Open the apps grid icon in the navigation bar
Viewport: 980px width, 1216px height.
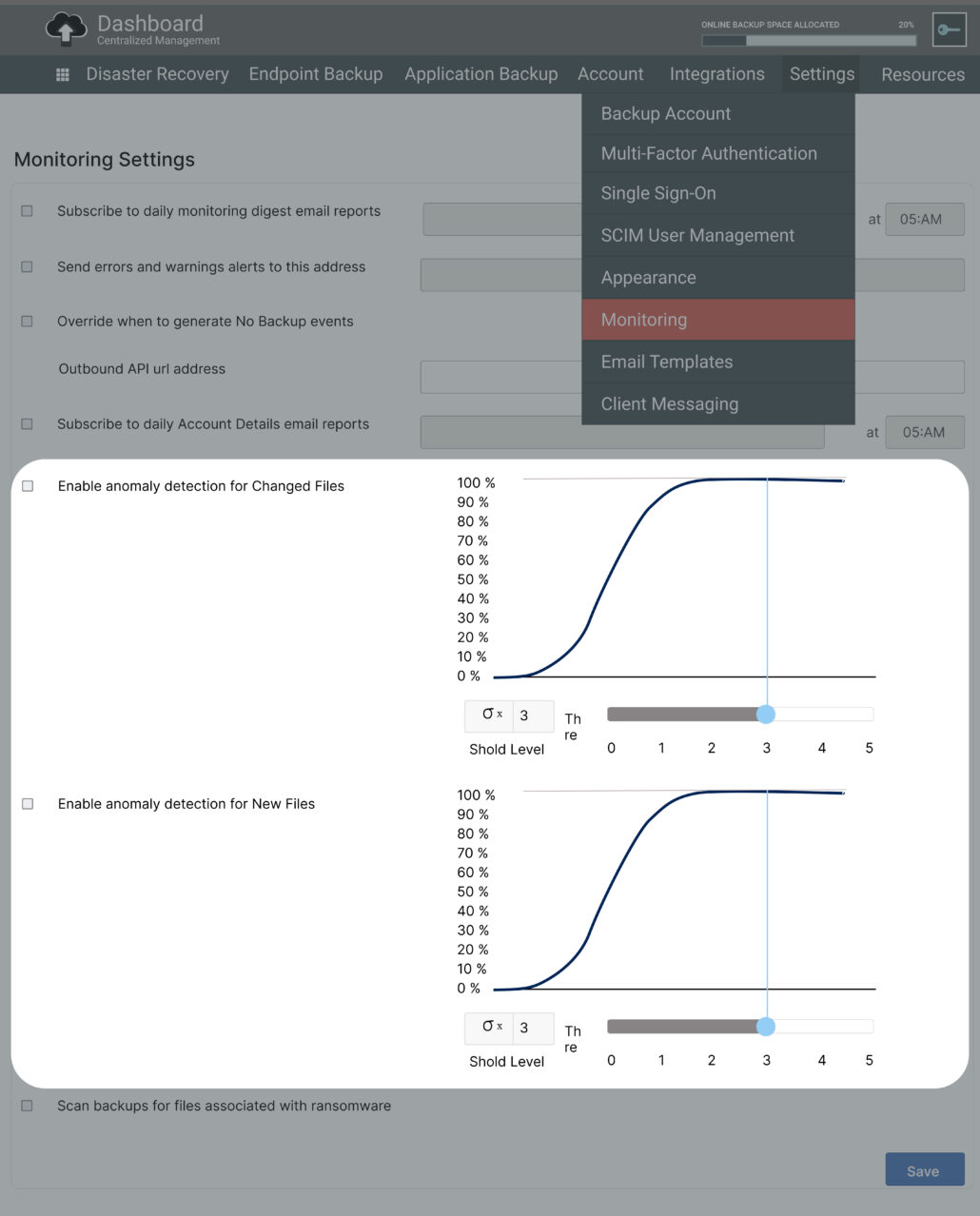[x=62, y=74]
